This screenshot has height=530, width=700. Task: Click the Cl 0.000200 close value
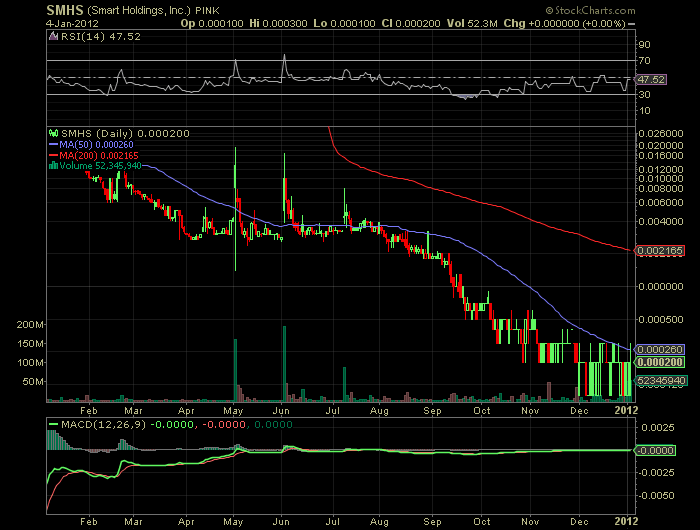(x=411, y=24)
